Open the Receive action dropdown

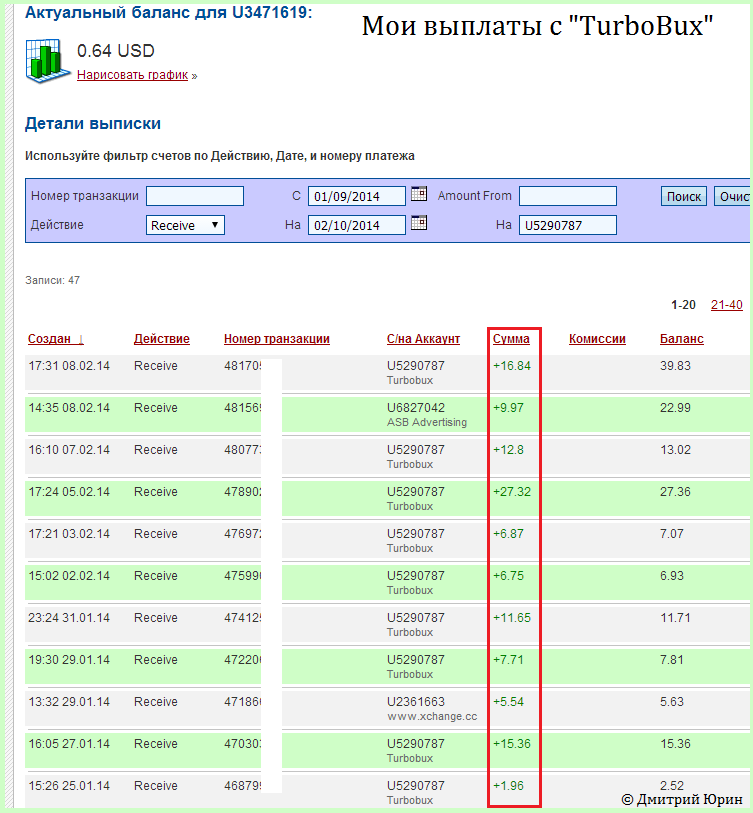185,225
